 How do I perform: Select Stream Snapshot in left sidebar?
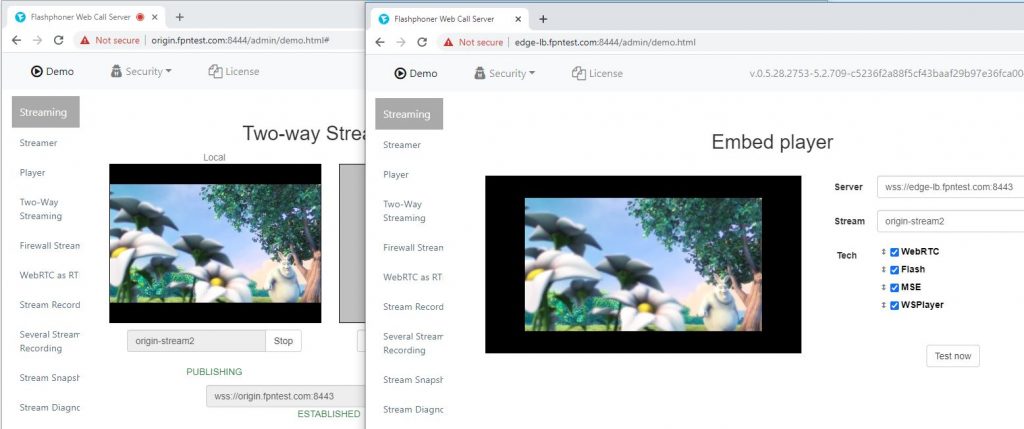coord(49,377)
